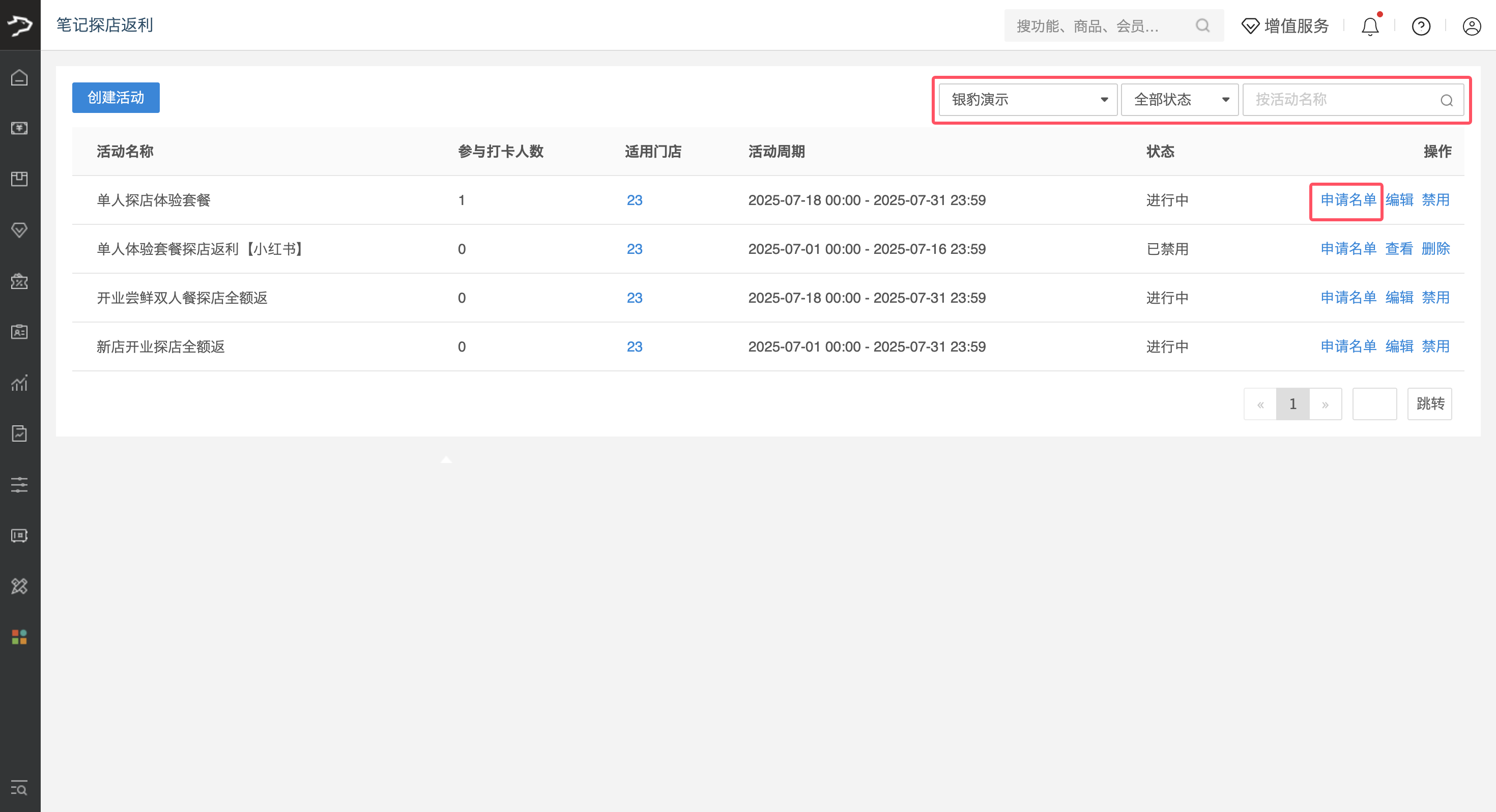1496x812 pixels.
Task: Click the 创建活动 button
Action: [x=116, y=98]
